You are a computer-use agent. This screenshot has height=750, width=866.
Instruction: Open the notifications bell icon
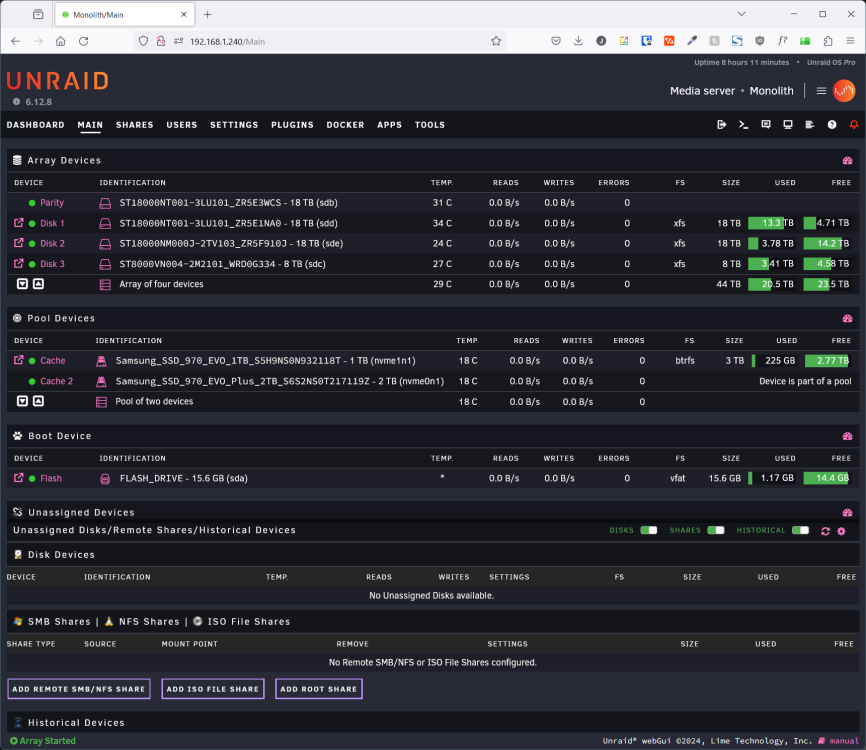tap(854, 125)
